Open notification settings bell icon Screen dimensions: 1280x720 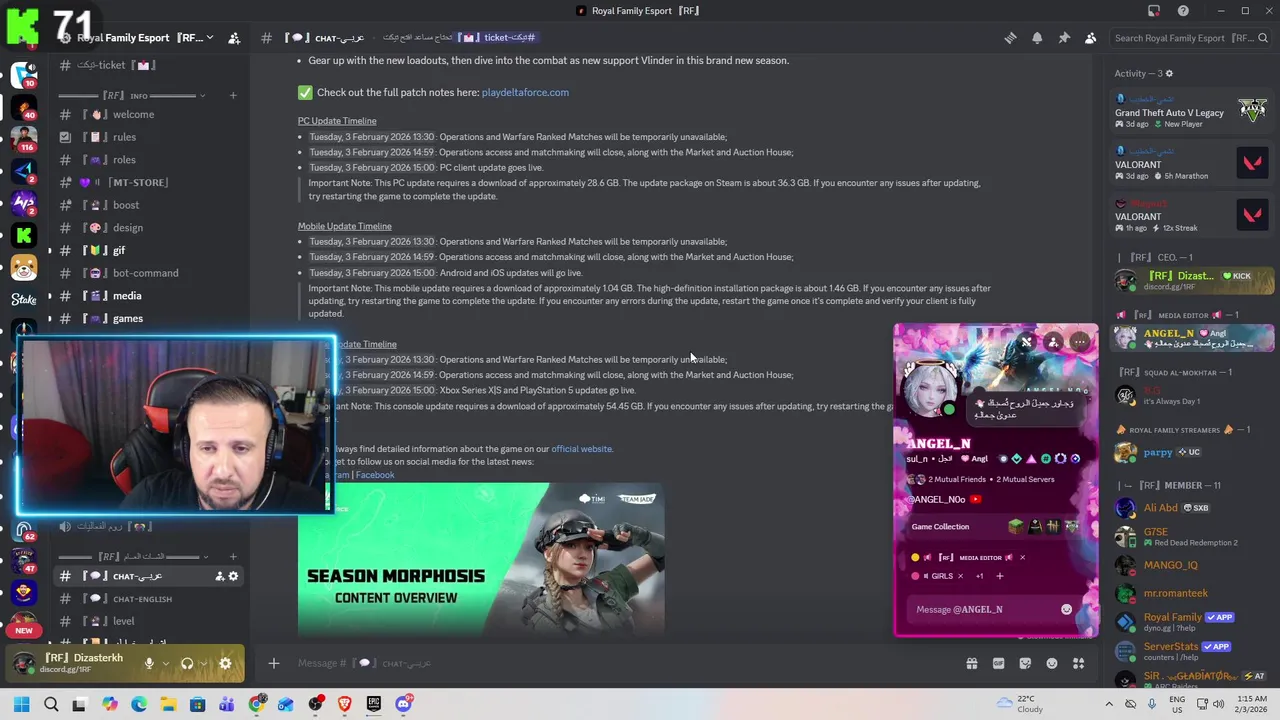(1037, 38)
